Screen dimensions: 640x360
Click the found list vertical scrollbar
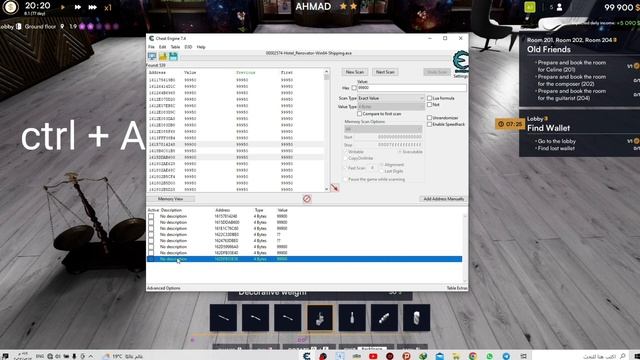pos(327,131)
